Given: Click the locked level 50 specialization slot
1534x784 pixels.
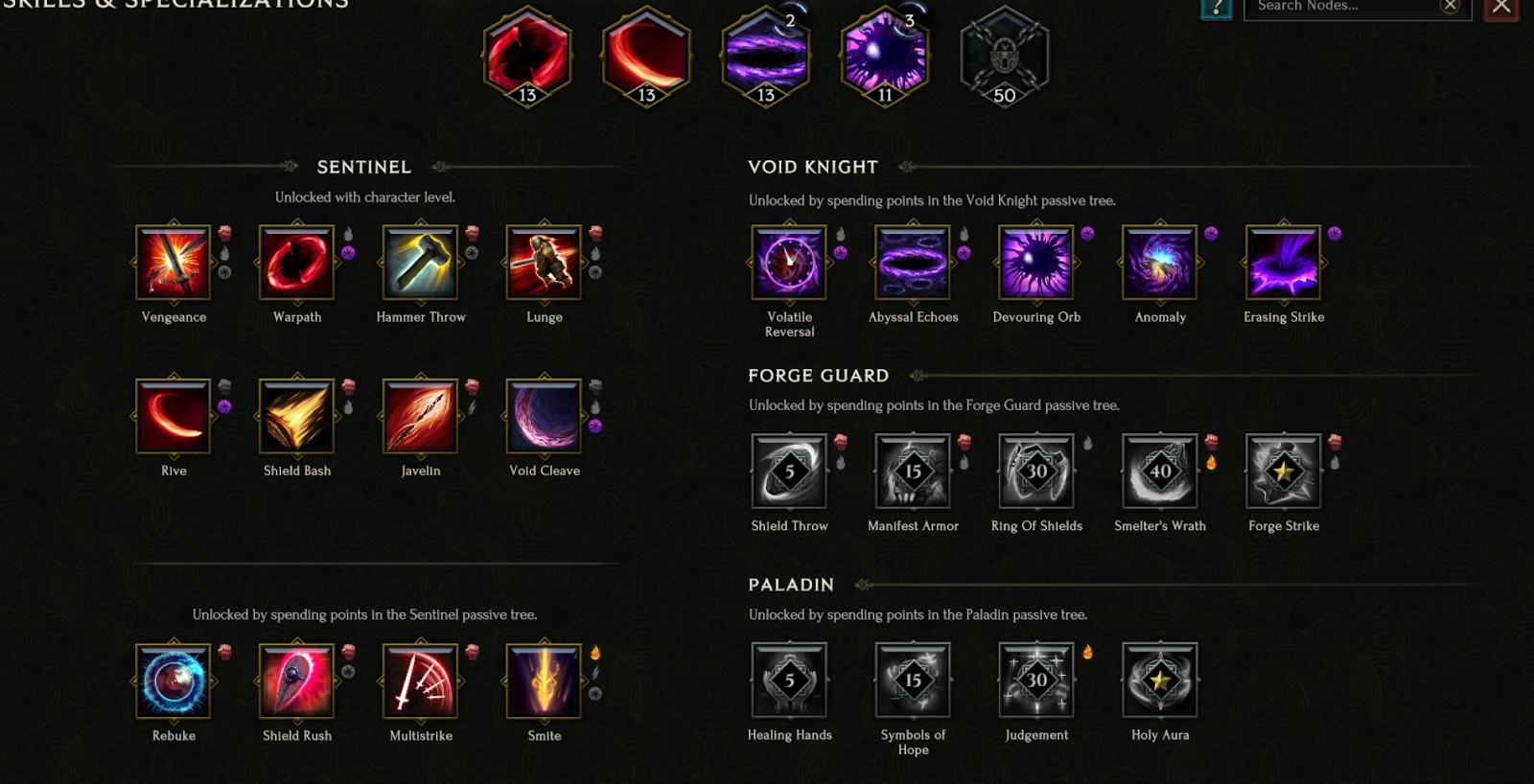Looking at the screenshot, I should pyautogui.click(x=1004, y=56).
